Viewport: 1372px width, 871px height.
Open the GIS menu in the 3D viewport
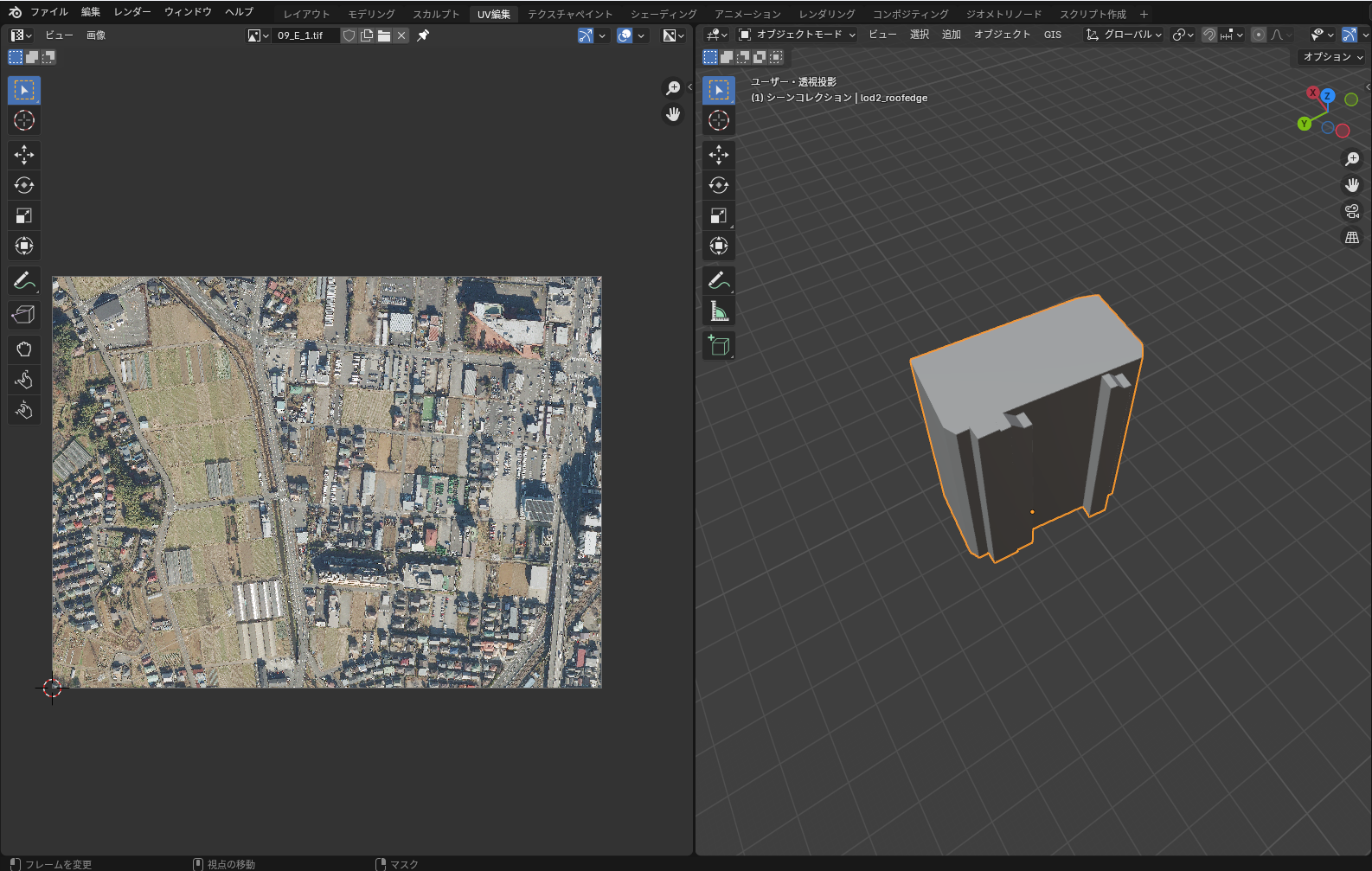(x=1052, y=35)
